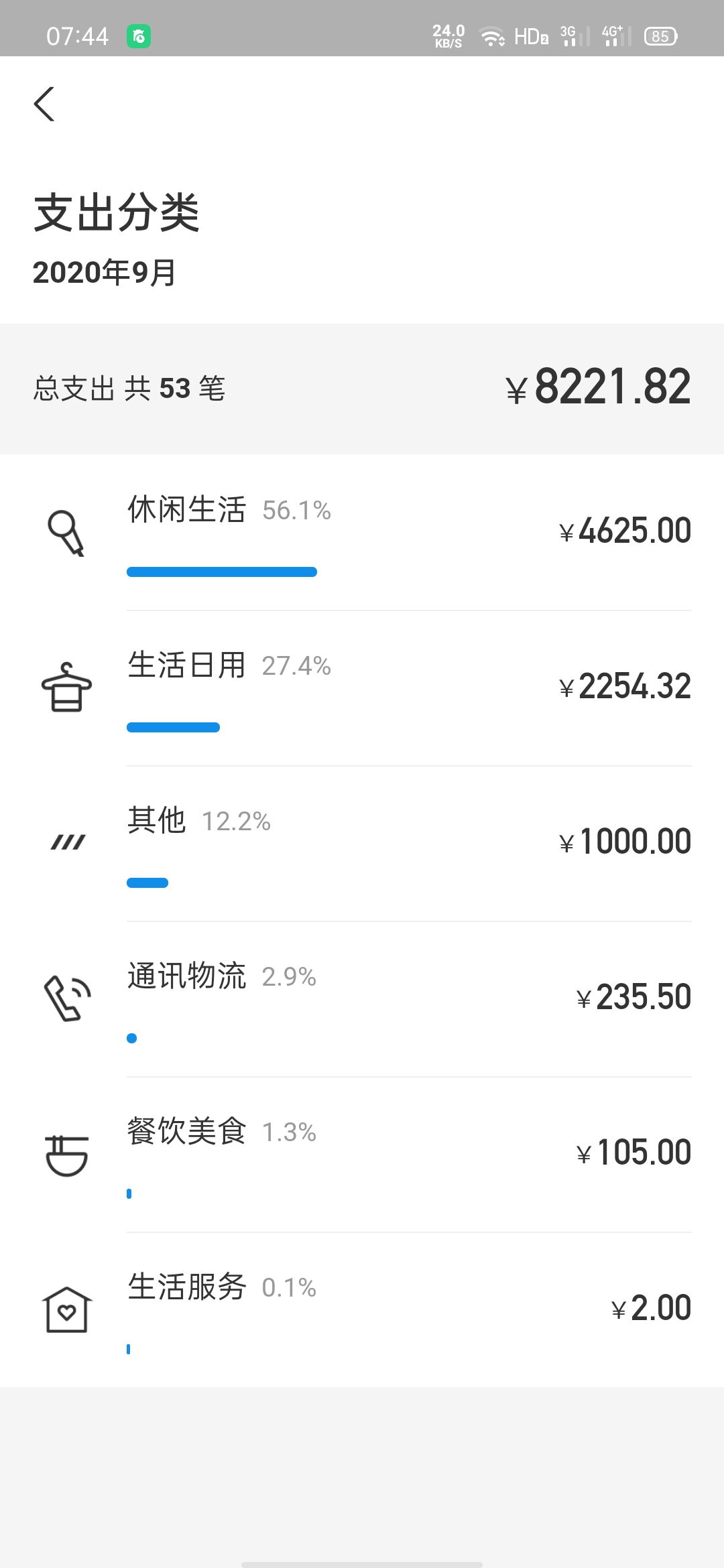Open the 休闲生活 category label

pos(187,509)
